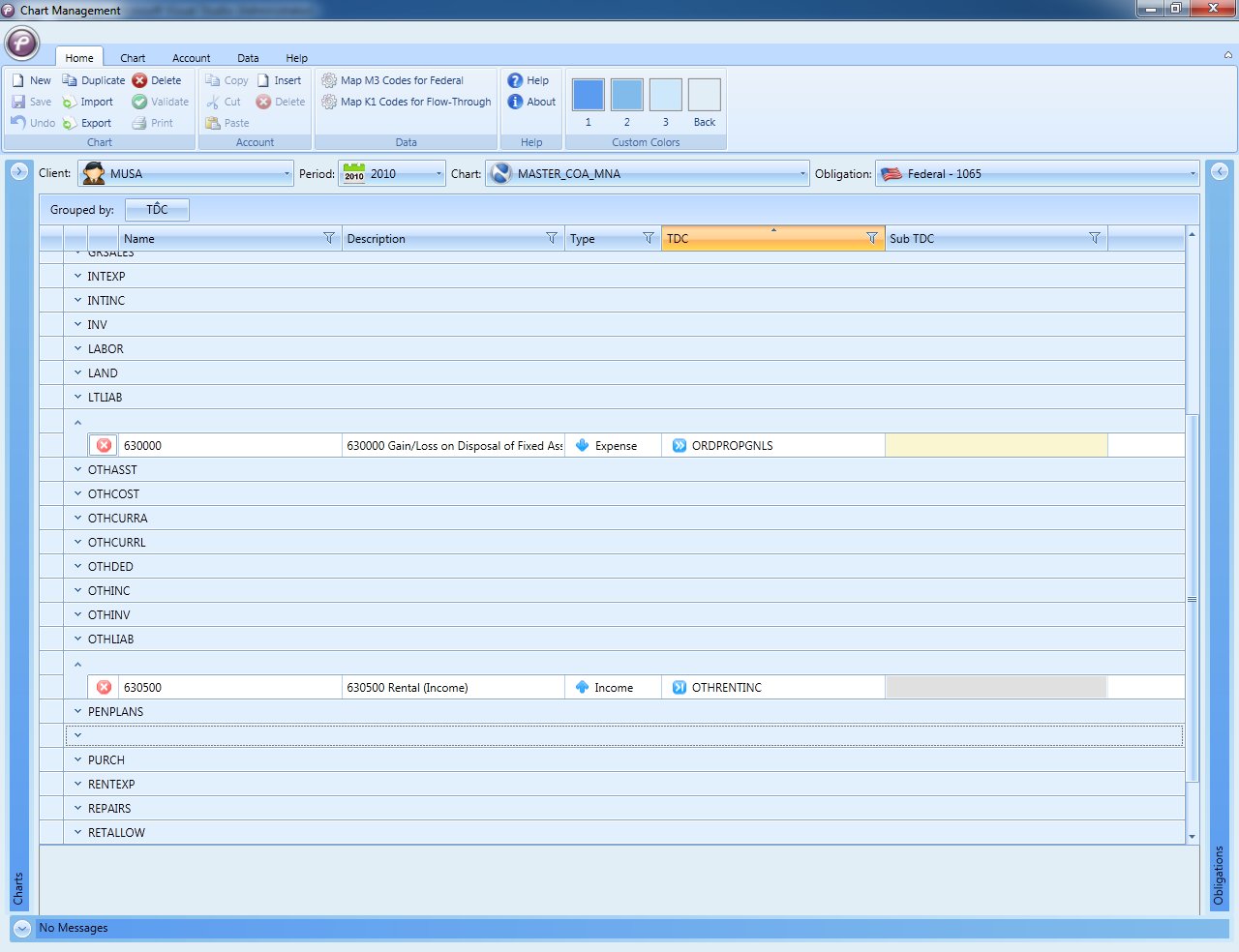Remove account 630500 with red X icon
1239x952 pixels.
[x=104, y=687]
